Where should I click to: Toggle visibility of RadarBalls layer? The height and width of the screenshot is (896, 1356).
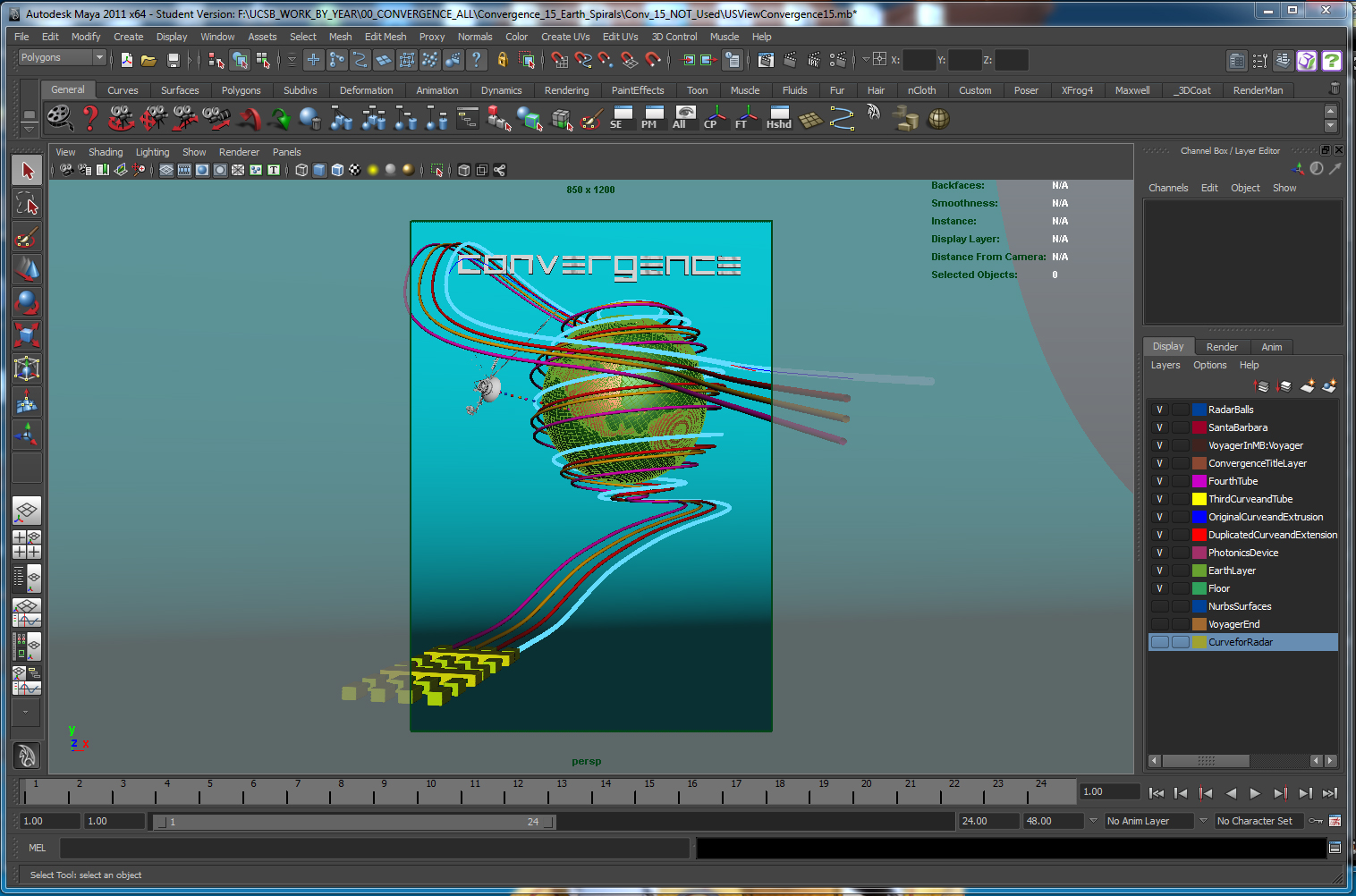1159,410
